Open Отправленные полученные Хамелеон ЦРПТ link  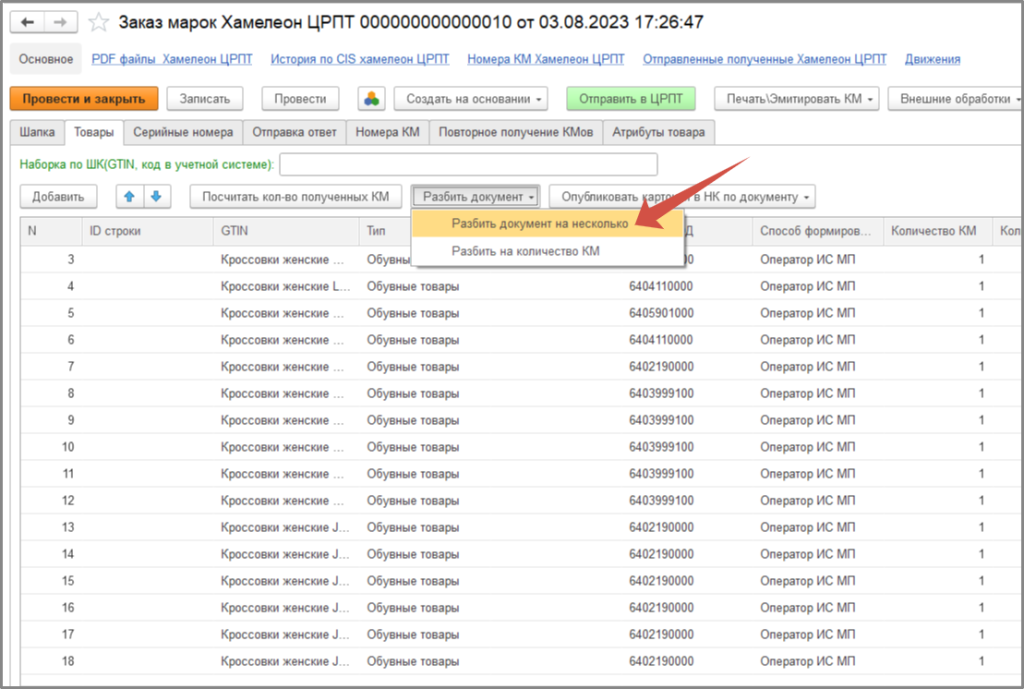click(765, 59)
